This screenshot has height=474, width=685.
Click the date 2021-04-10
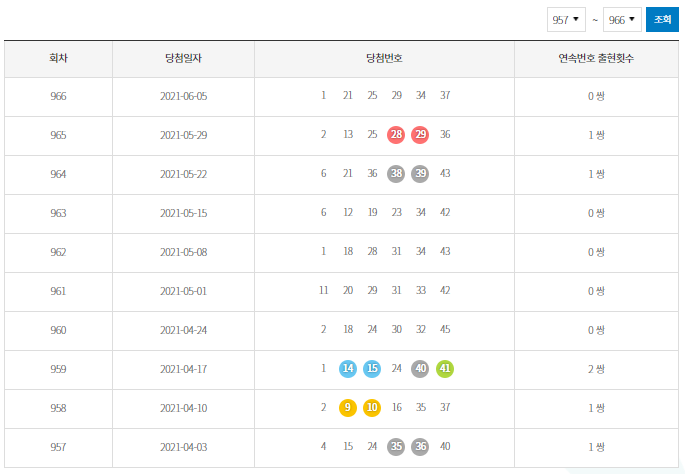pyautogui.click(x=183, y=408)
